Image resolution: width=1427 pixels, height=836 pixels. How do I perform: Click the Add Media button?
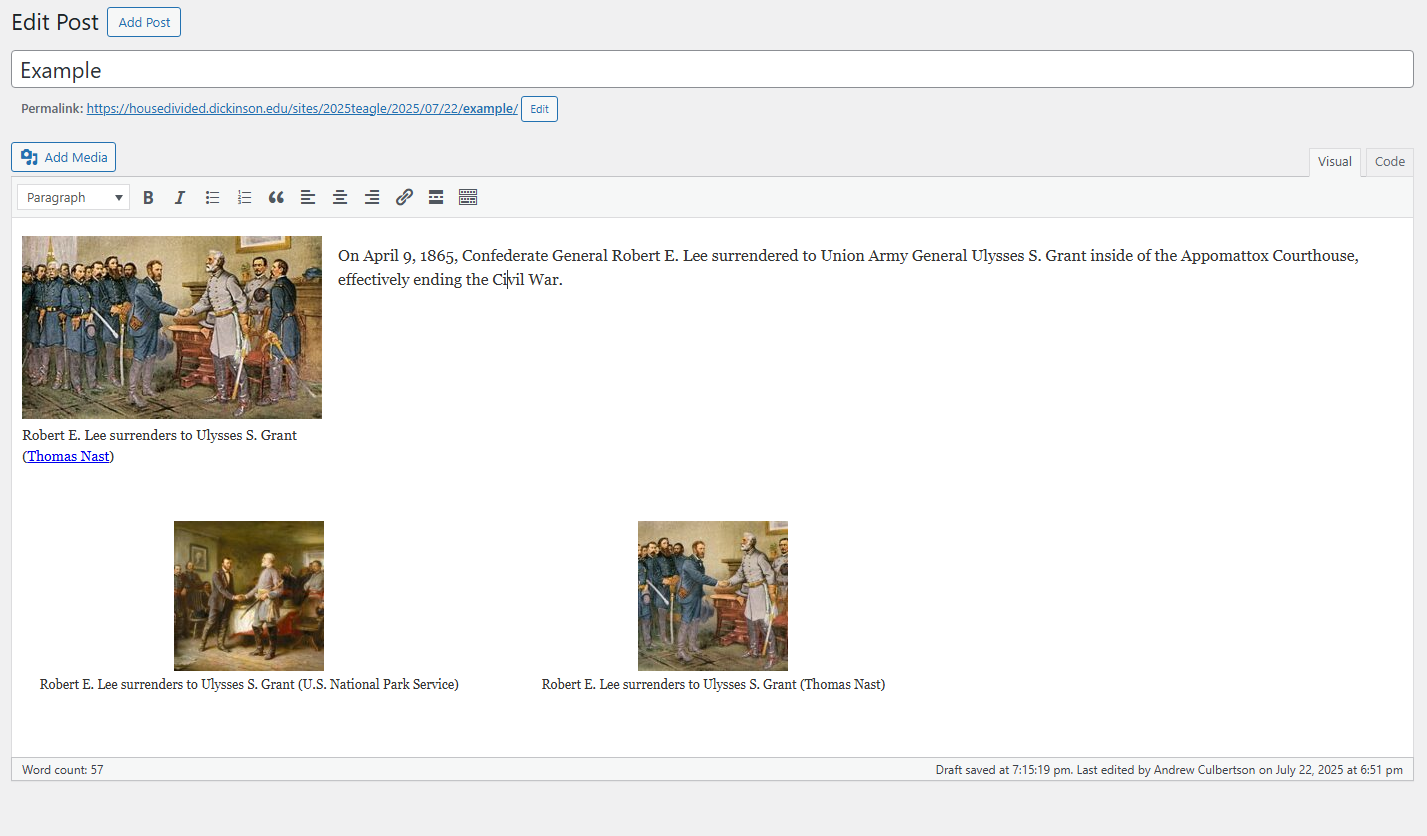coord(64,157)
